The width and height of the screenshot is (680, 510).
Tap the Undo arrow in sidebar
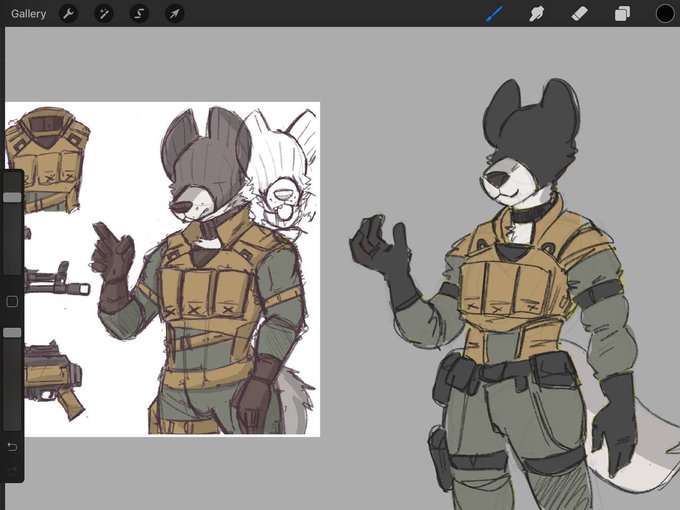point(12,446)
